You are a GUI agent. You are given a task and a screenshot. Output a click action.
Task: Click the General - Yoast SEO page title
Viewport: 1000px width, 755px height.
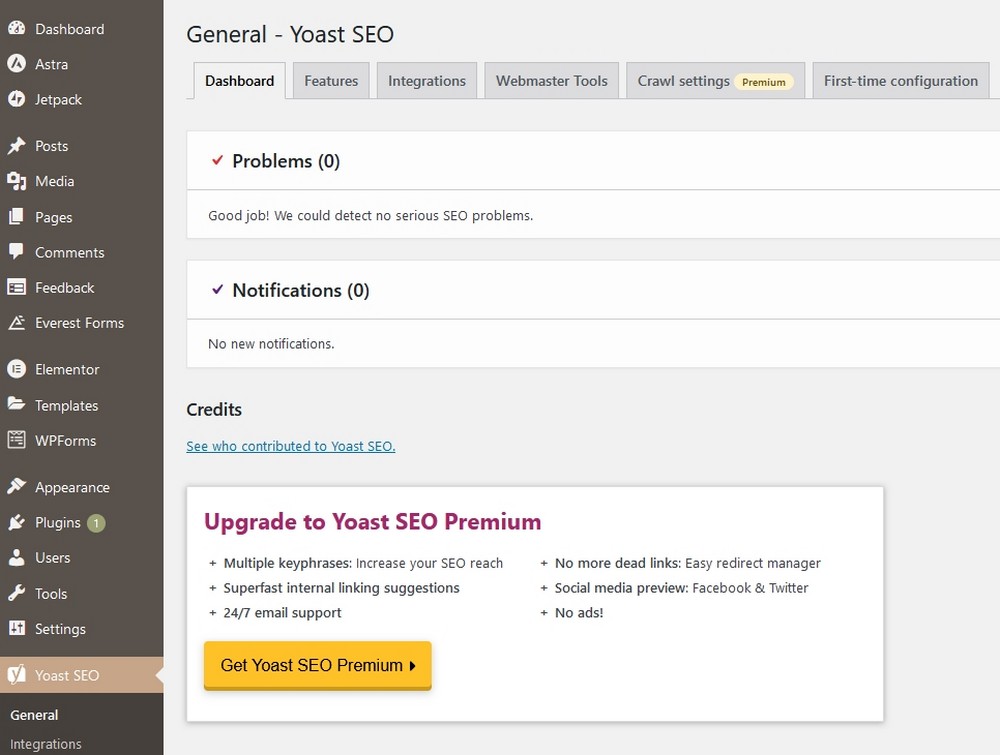[x=290, y=34]
